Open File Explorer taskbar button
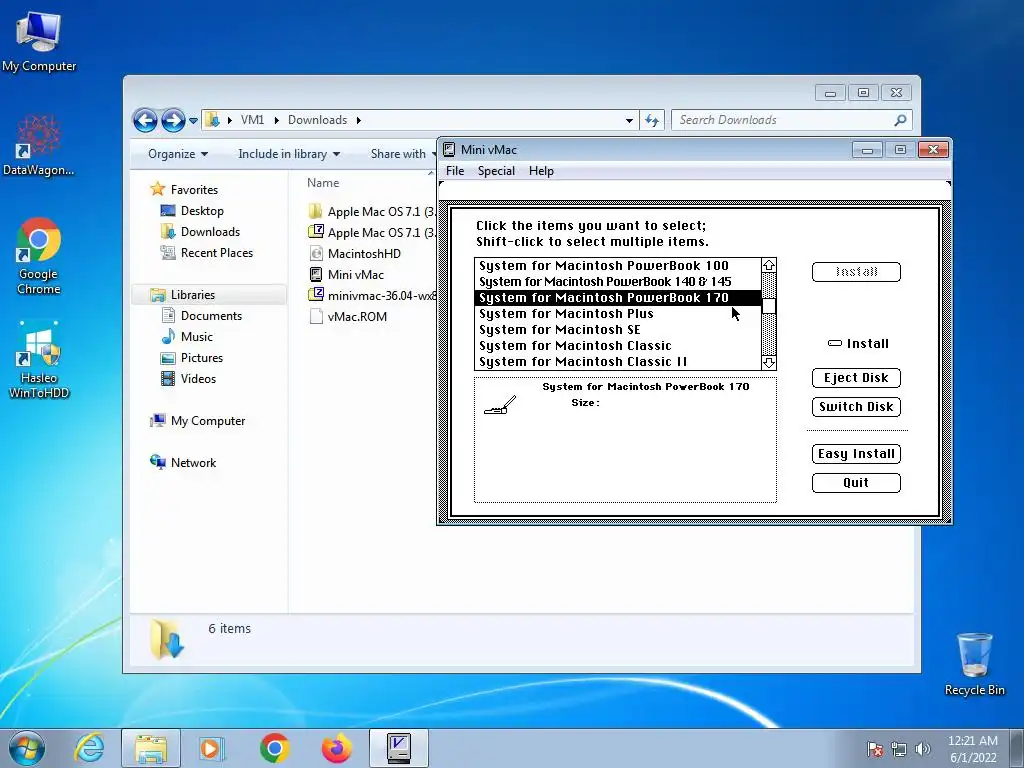 pyautogui.click(x=151, y=748)
